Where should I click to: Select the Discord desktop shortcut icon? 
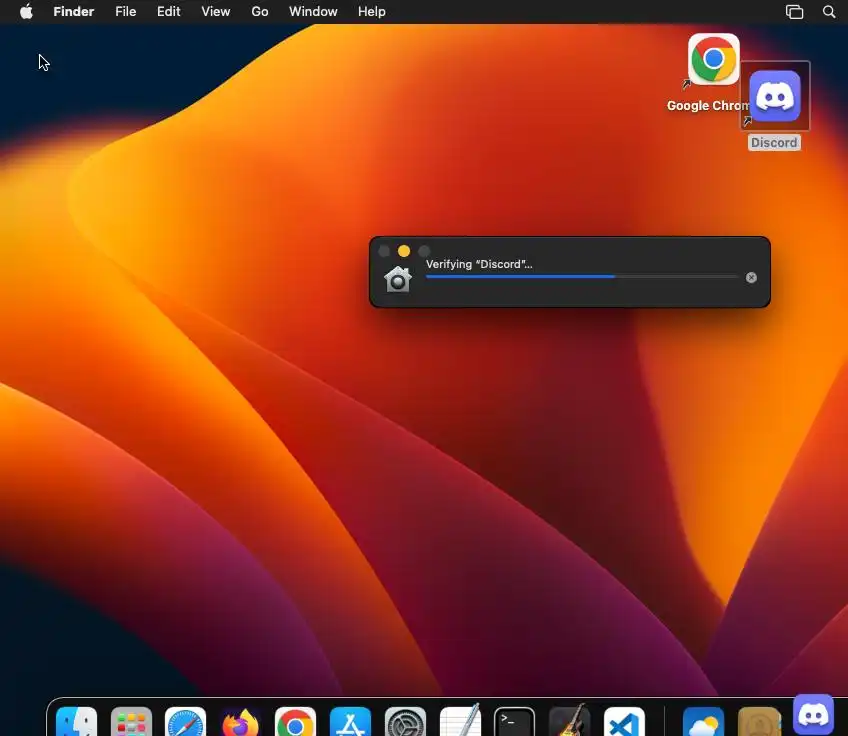coord(774,96)
